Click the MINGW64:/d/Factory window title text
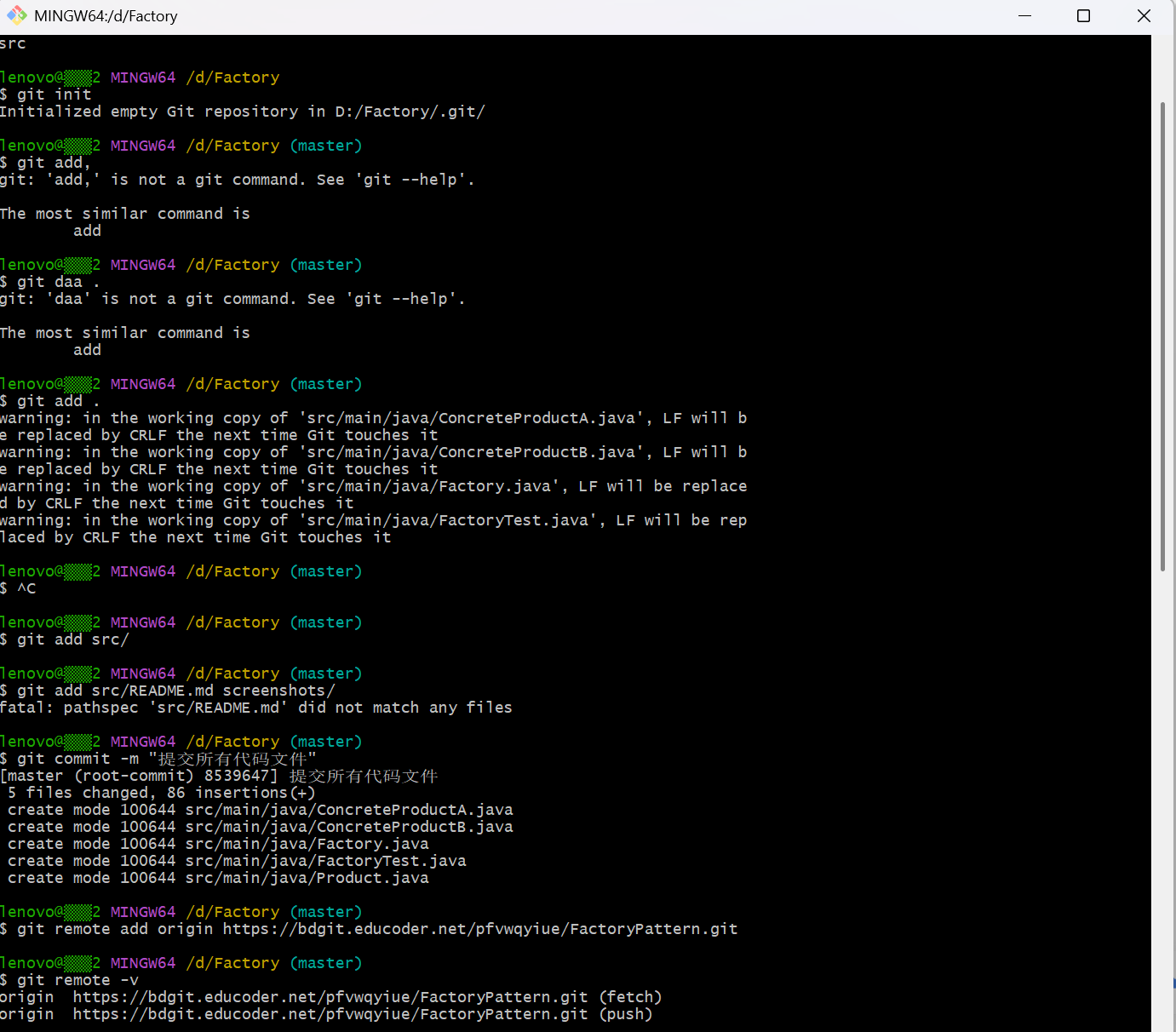The height and width of the screenshot is (1032, 1176). (x=106, y=16)
